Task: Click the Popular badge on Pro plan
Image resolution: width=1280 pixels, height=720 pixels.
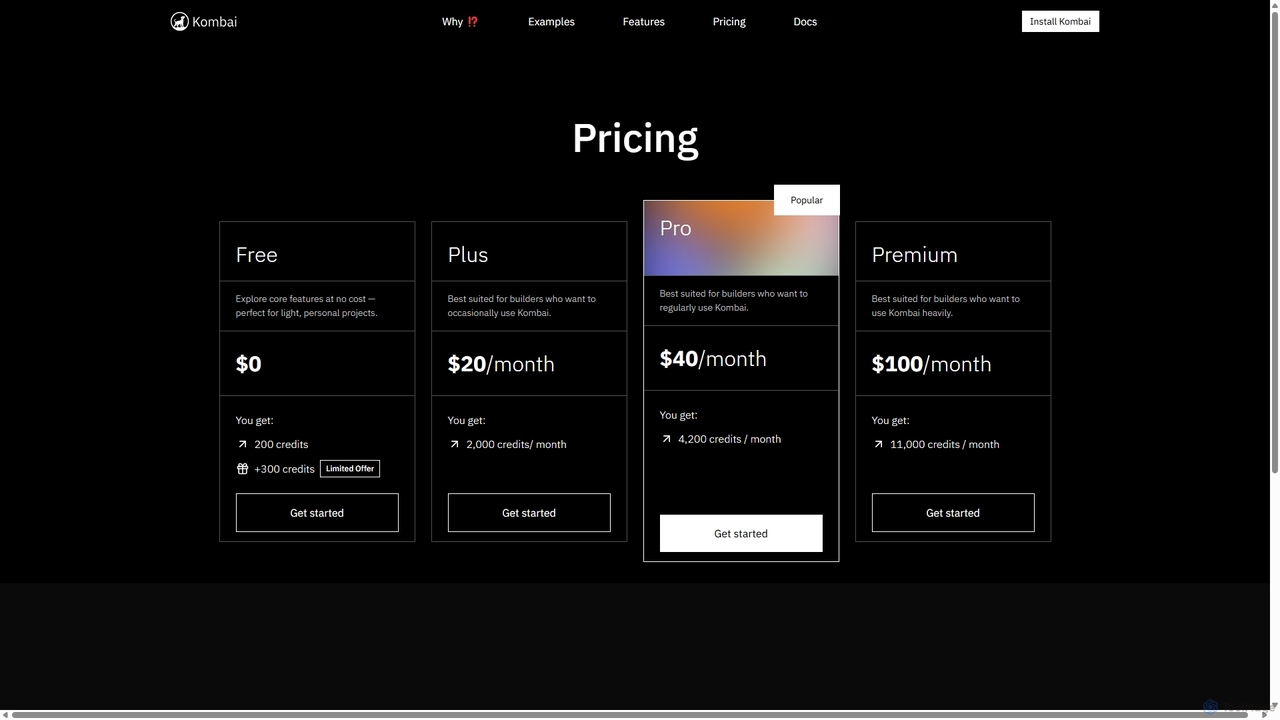Action: [807, 200]
